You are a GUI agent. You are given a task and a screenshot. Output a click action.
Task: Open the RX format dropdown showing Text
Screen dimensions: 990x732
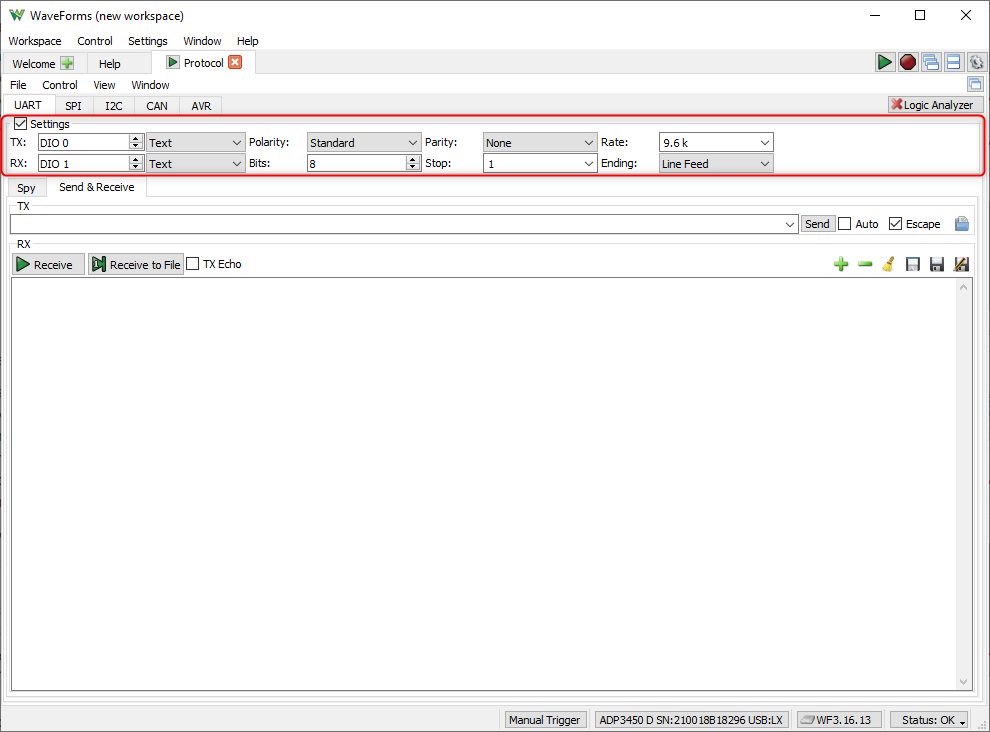tap(195, 164)
